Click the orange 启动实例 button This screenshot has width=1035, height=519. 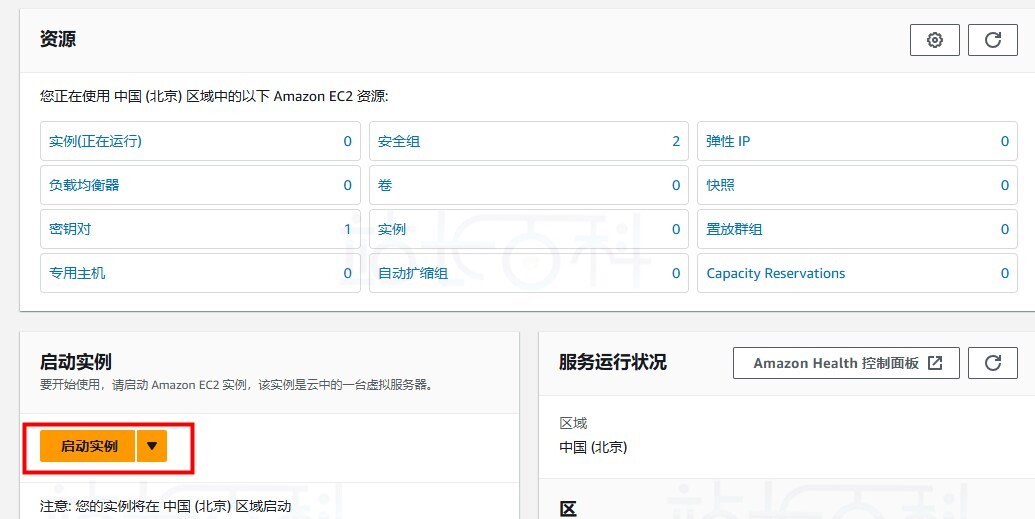[x=88, y=446]
